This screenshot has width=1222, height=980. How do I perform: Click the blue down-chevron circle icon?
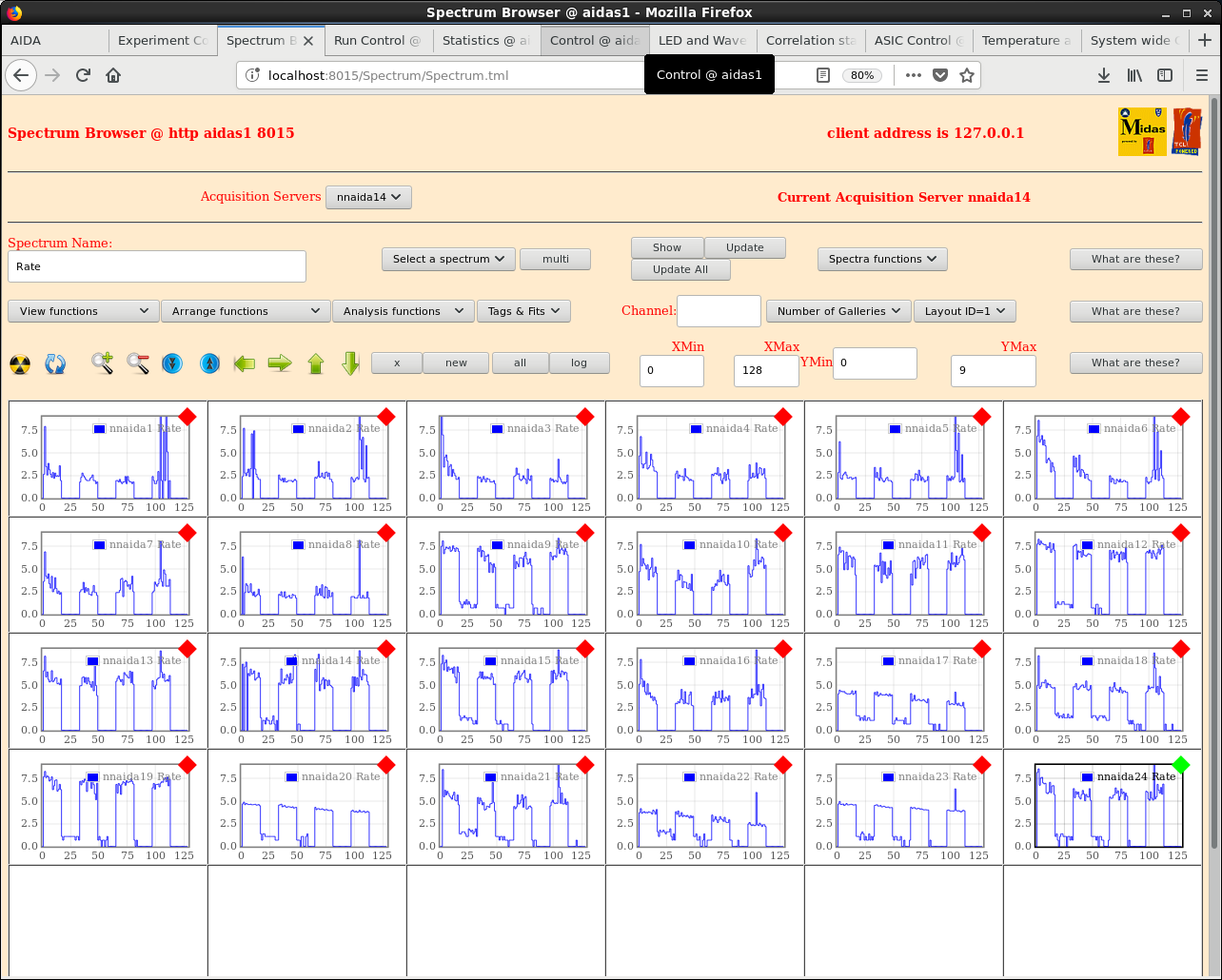point(172,363)
